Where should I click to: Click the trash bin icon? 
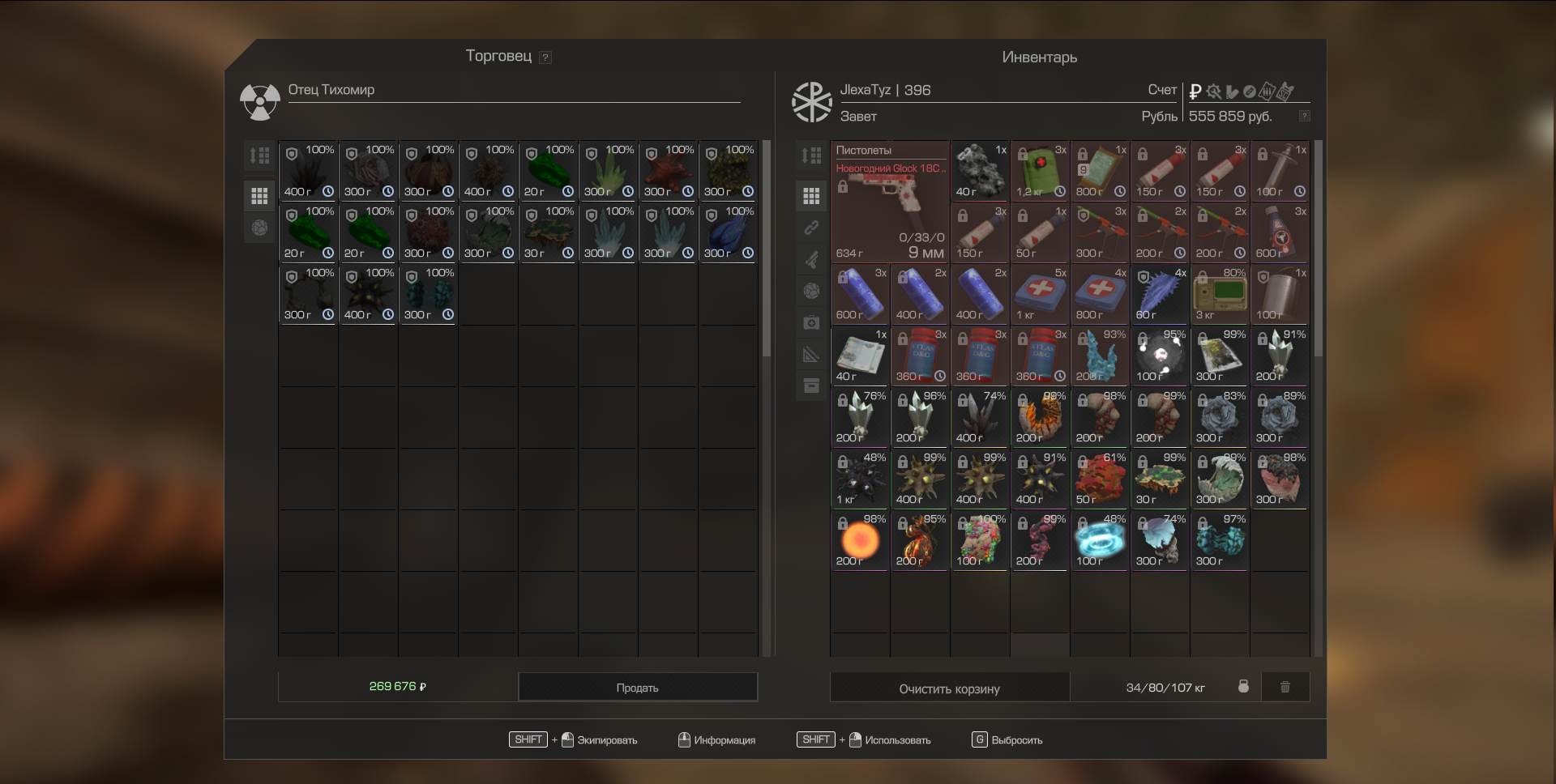(x=1285, y=687)
